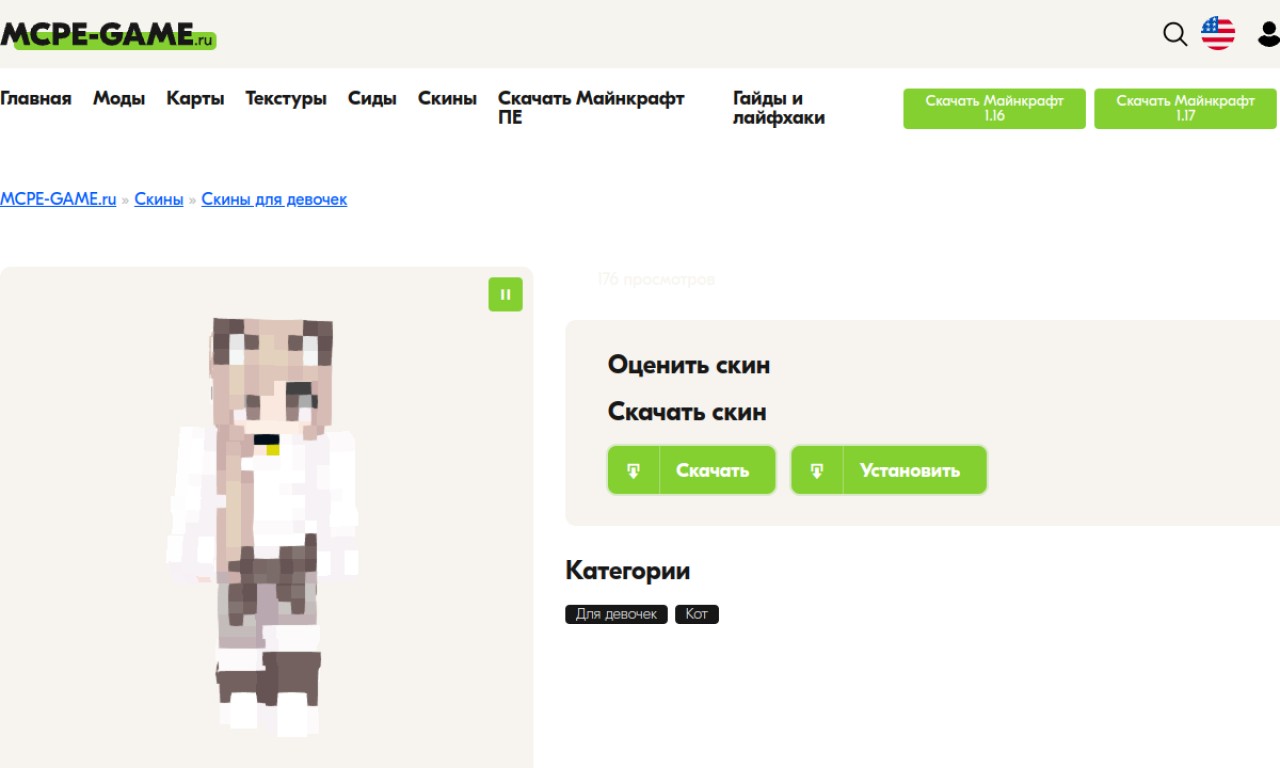Open Гайды и лайфхаки menu item
The height and width of the screenshot is (768, 1280).
[779, 107]
